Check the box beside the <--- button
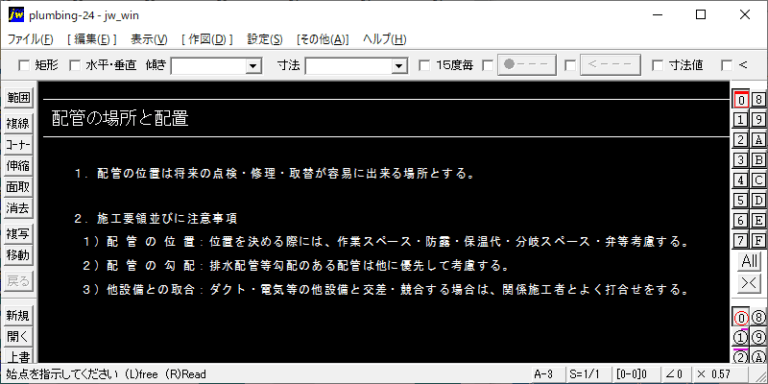Screen dimensions: 768x384 pos(570,65)
